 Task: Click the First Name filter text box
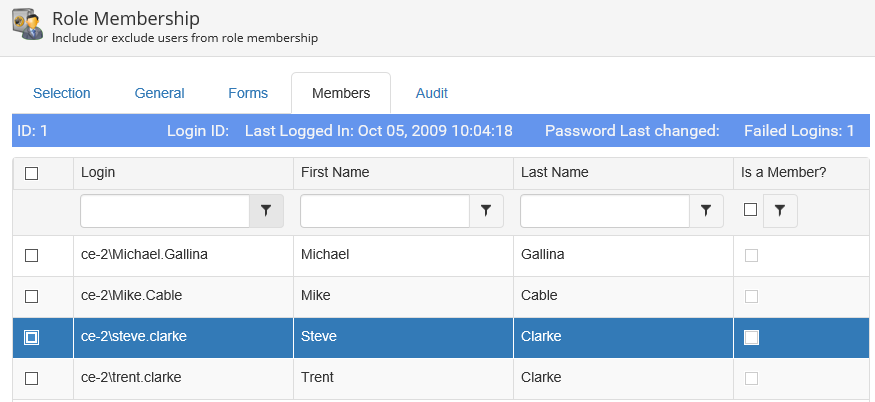(x=385, y=211)
